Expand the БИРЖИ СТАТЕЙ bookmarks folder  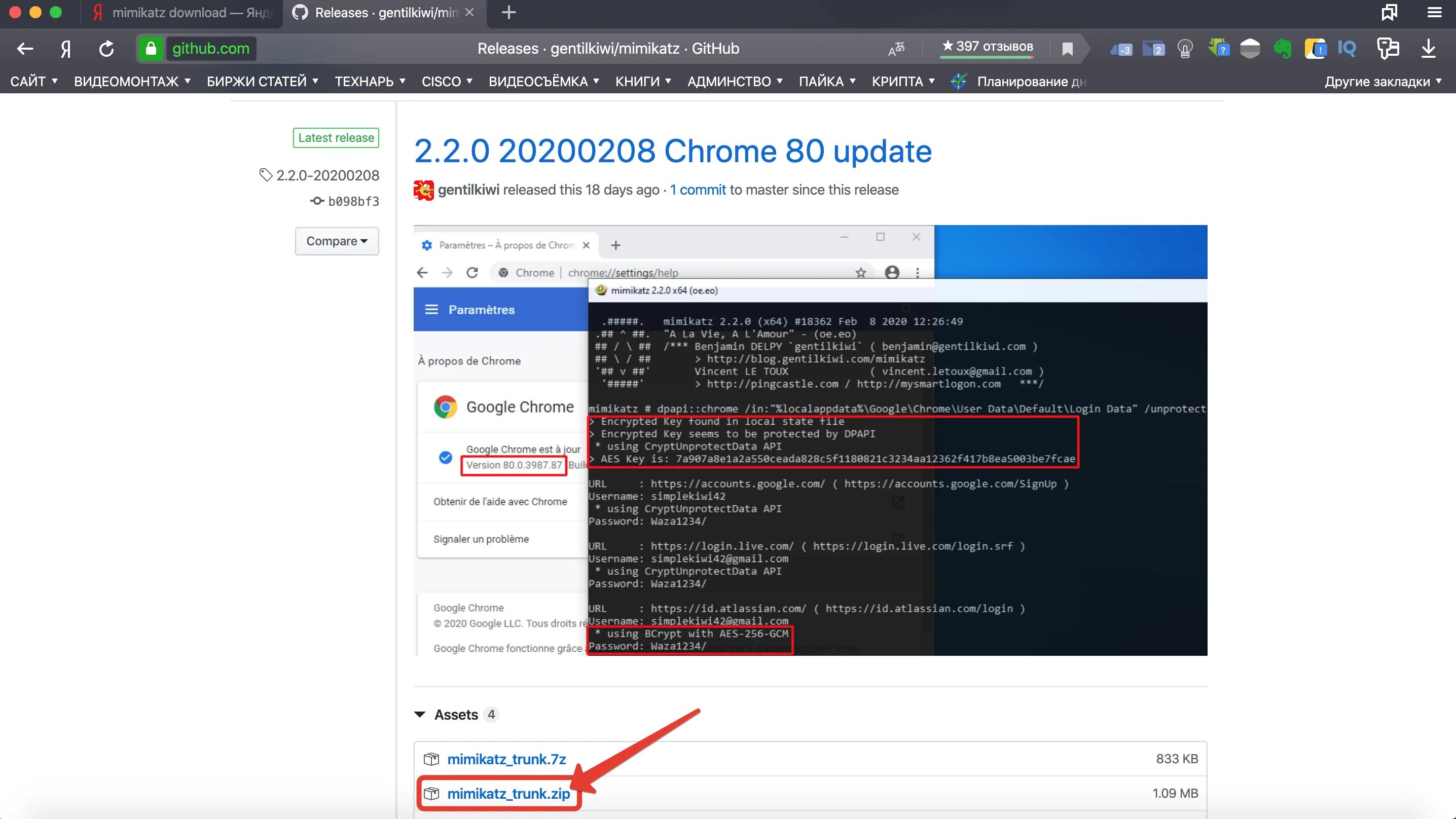[262, 82]
